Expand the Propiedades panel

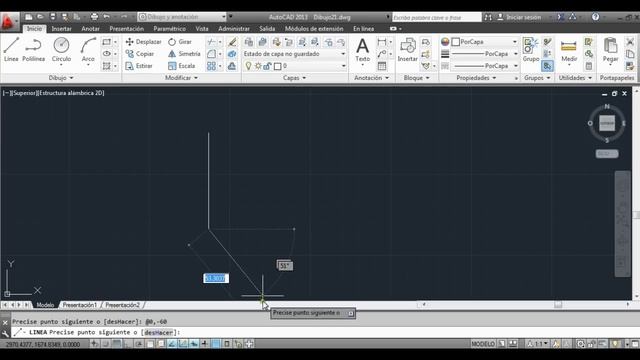[476, 78]
